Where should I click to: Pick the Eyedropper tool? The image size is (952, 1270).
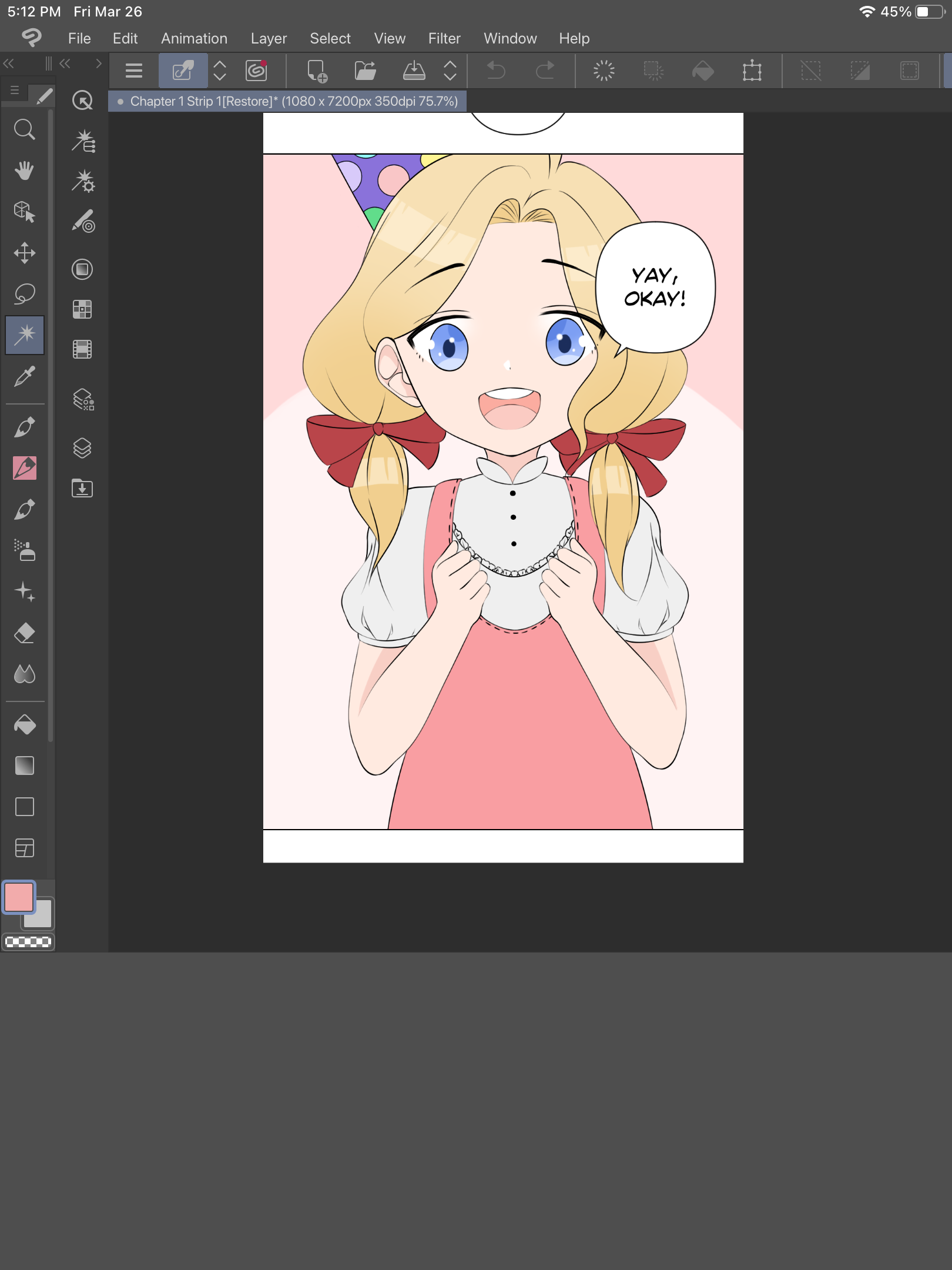click(x=24, y=377)
